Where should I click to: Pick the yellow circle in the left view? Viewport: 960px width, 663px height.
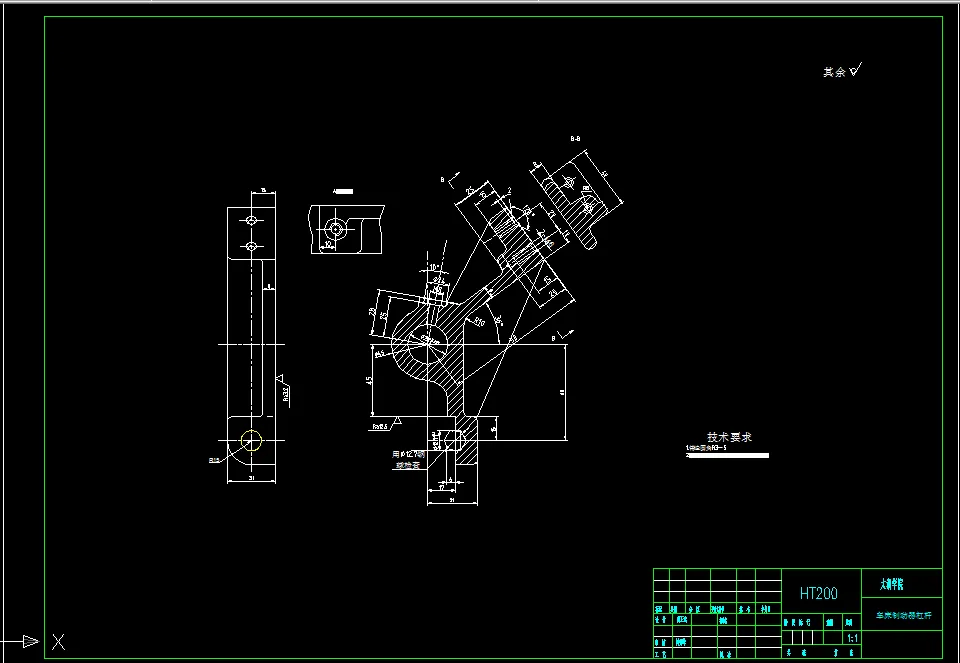click(x=251, y=440)
